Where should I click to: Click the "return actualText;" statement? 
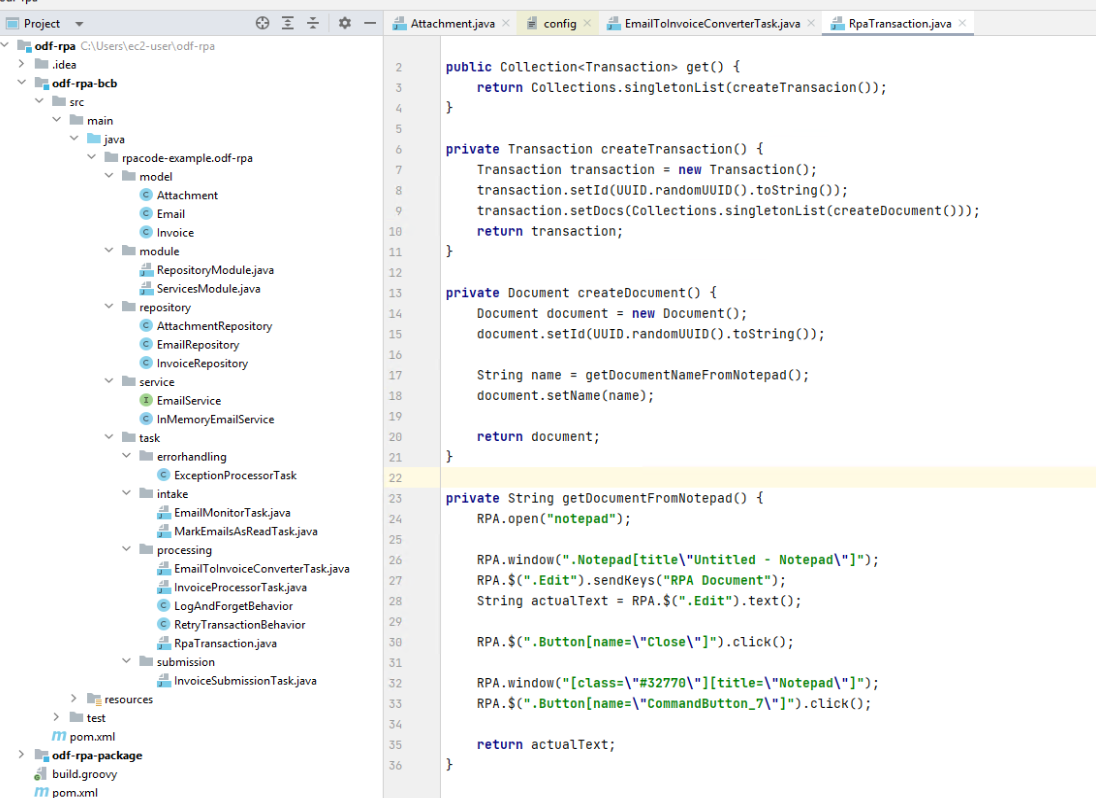546,745
